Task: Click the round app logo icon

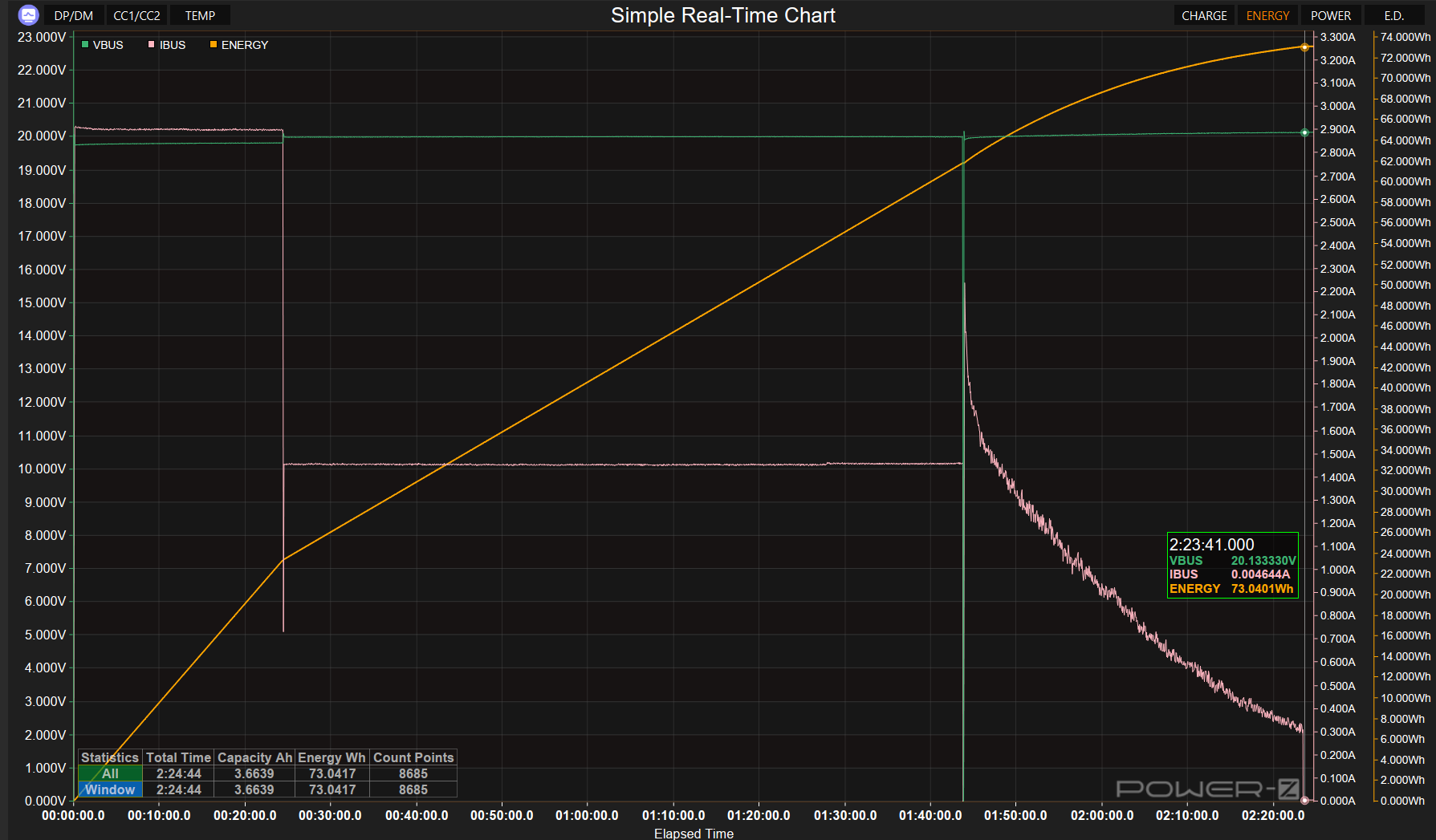Action: point(28,15)
